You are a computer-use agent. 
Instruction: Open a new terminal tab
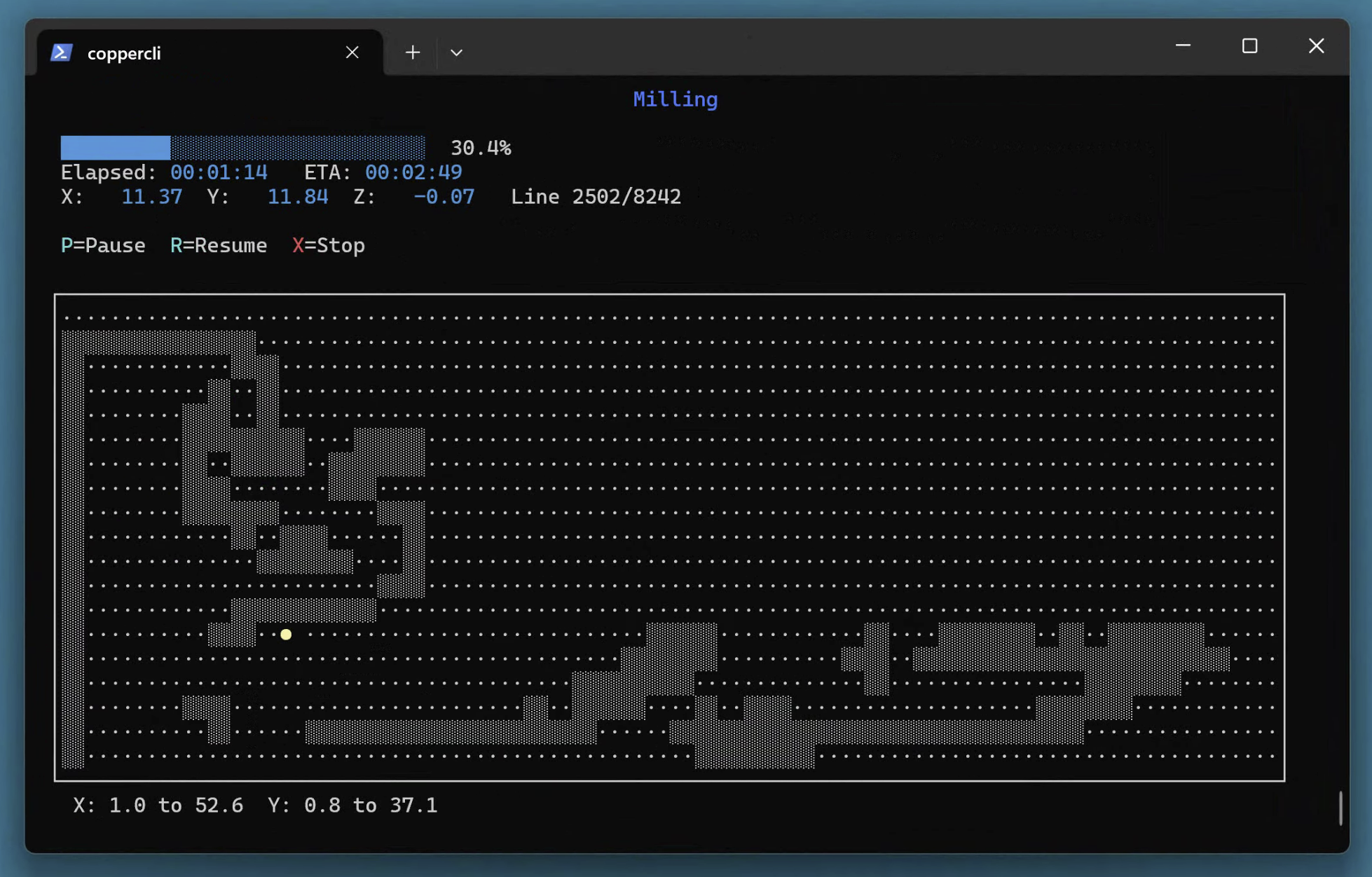click(412, 53)
